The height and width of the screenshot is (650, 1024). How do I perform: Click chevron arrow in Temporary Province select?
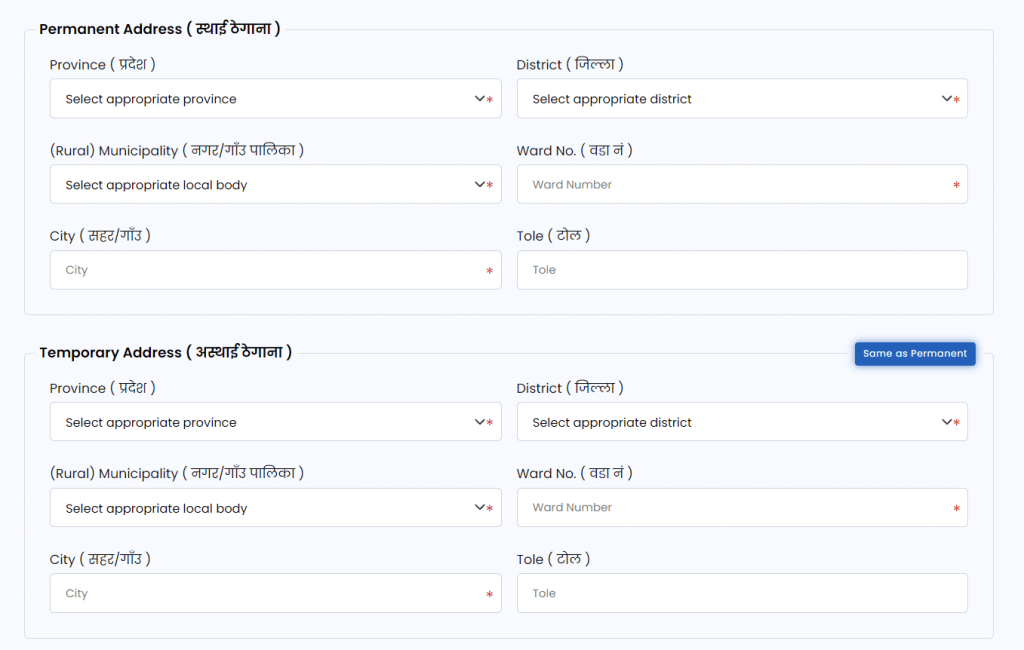coord(480,422)
